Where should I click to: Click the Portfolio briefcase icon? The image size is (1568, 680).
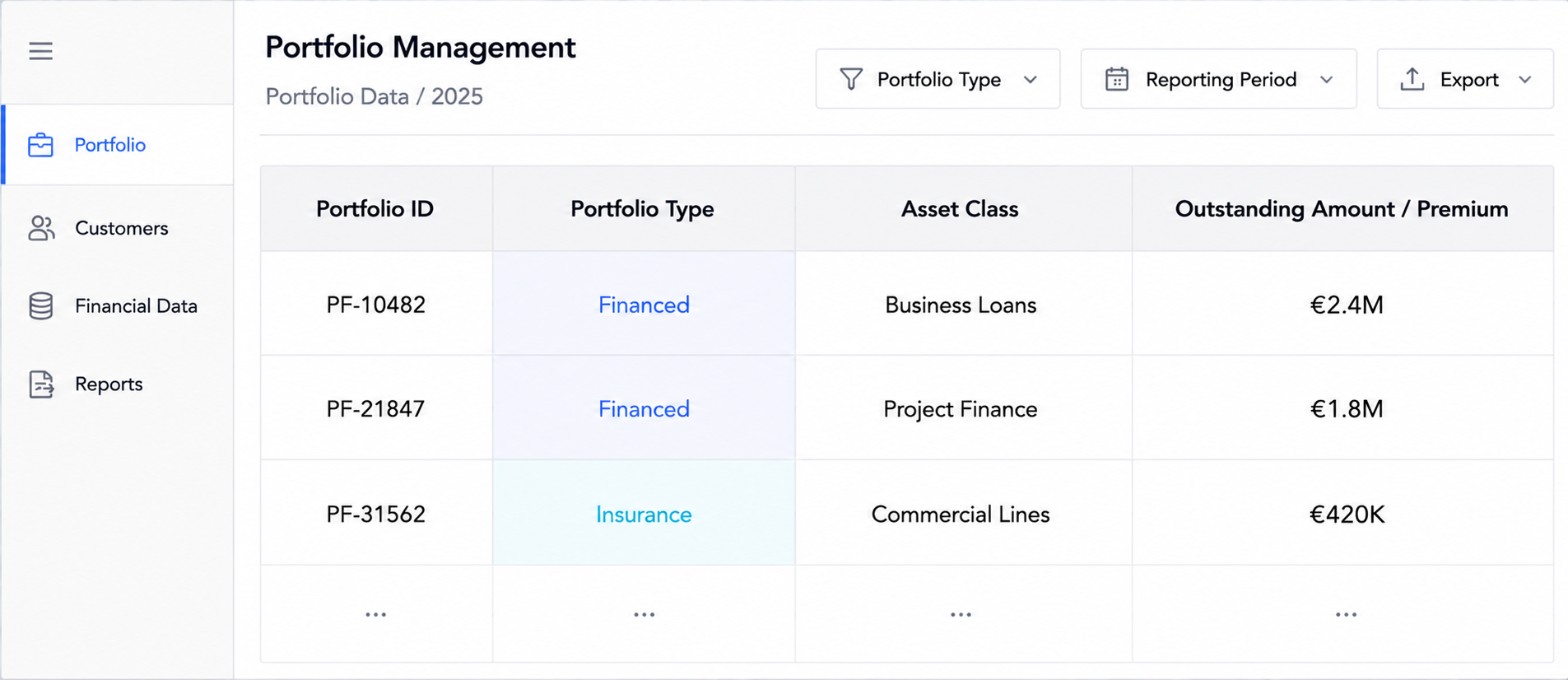(40, 145)
